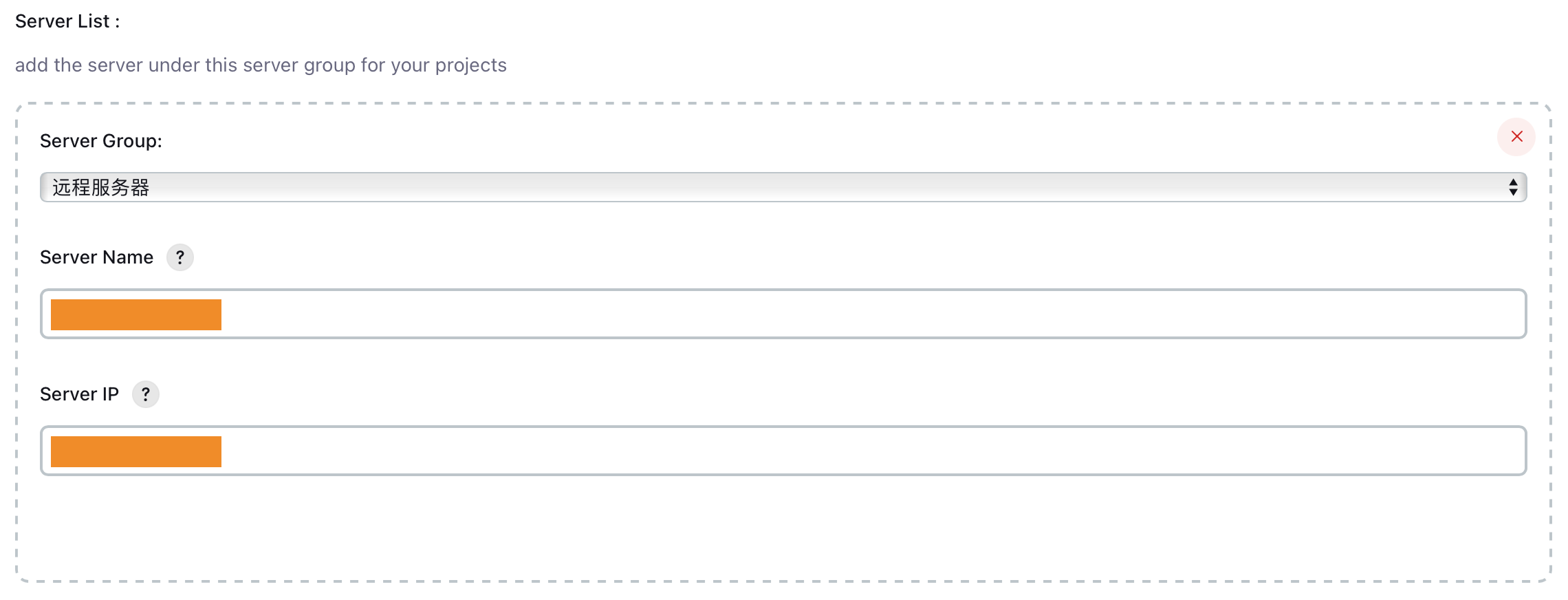Remove this server entry with red X
Screen dimensions: 1568x600
[x=1516, y=136]
